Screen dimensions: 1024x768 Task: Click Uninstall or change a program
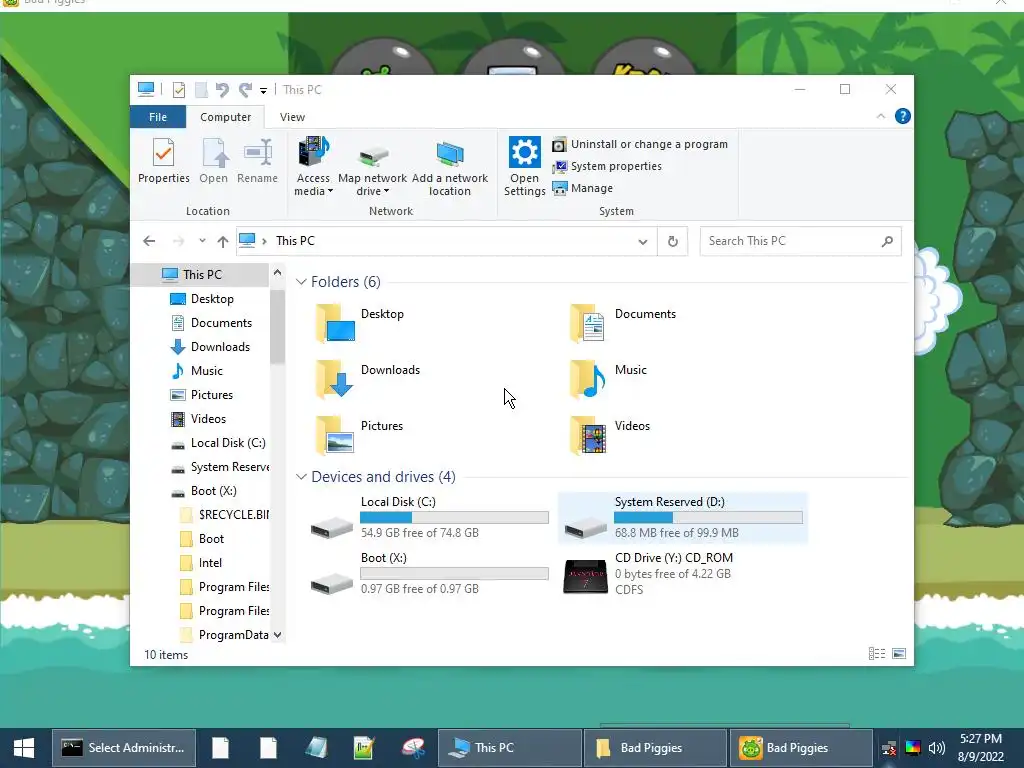point(640,144)
